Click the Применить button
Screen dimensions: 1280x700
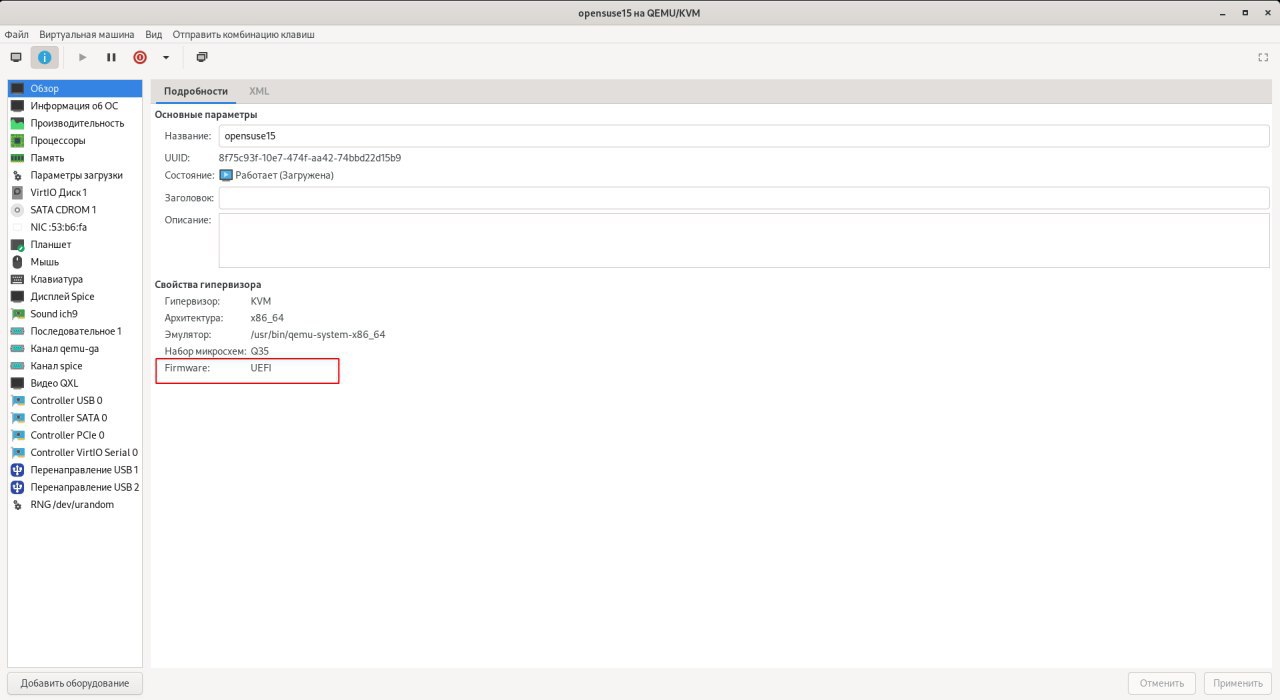click(x=1238, y=683)
